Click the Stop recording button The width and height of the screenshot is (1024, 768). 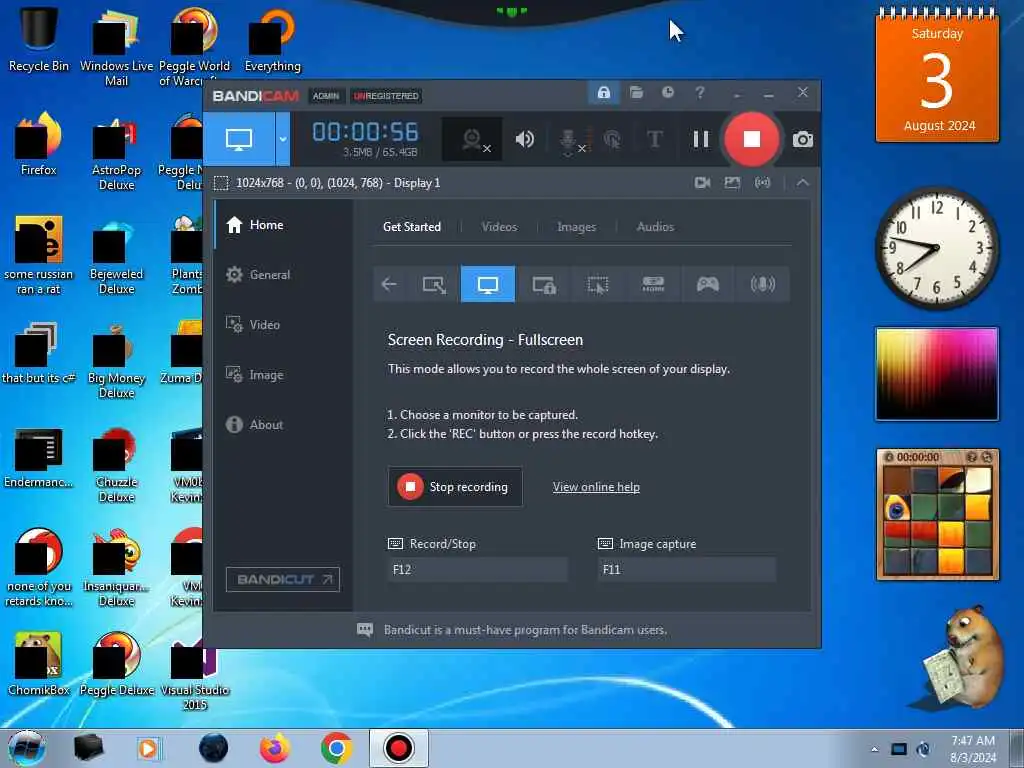tap(455, 487)
